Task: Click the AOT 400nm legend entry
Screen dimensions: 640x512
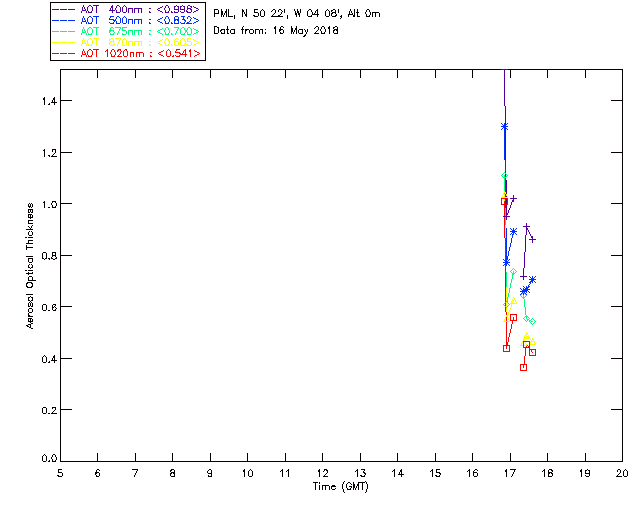Action: [x=126, y=9]
